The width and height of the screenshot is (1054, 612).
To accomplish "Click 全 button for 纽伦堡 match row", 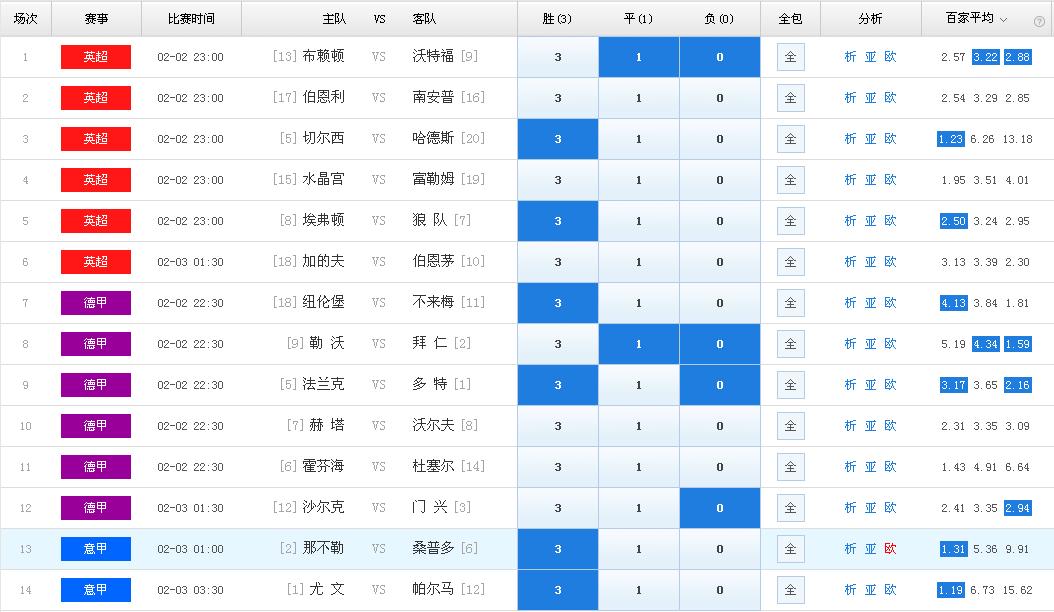I will (x=790, y=303).
